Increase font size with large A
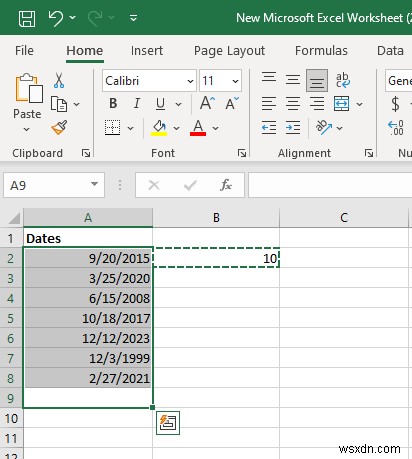 (207, 103)
